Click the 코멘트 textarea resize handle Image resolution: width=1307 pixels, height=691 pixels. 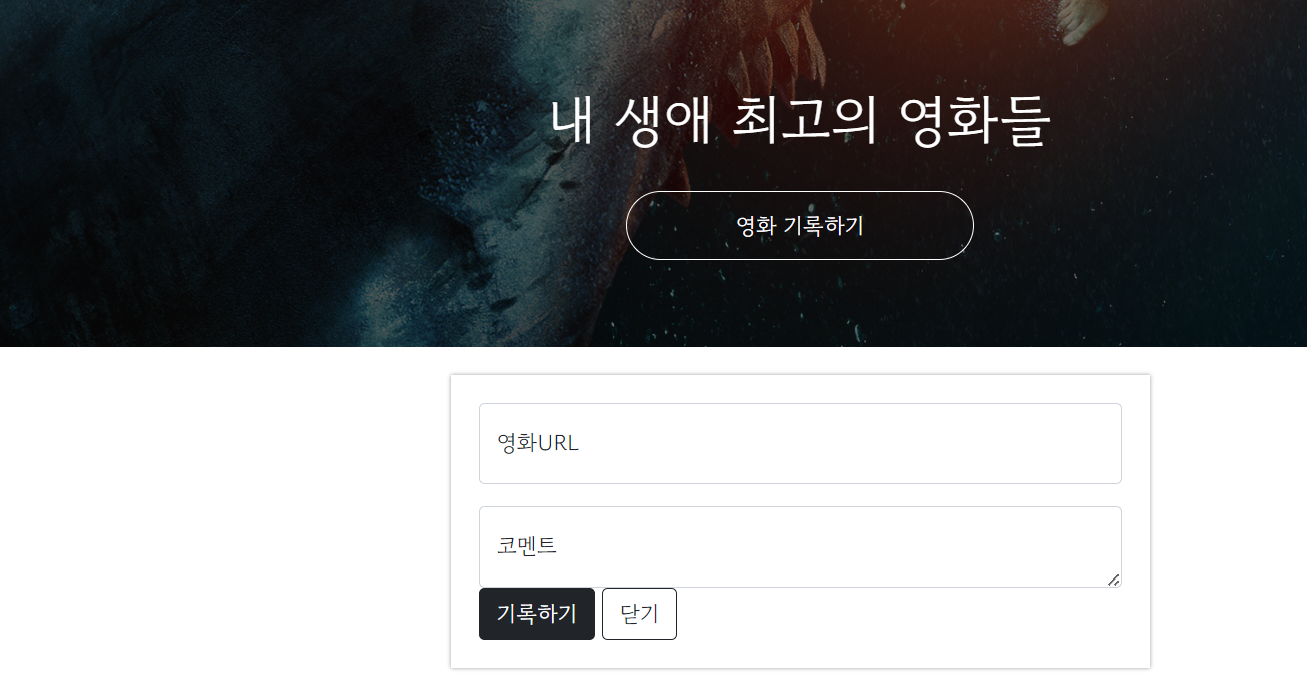click(1113, 580)
